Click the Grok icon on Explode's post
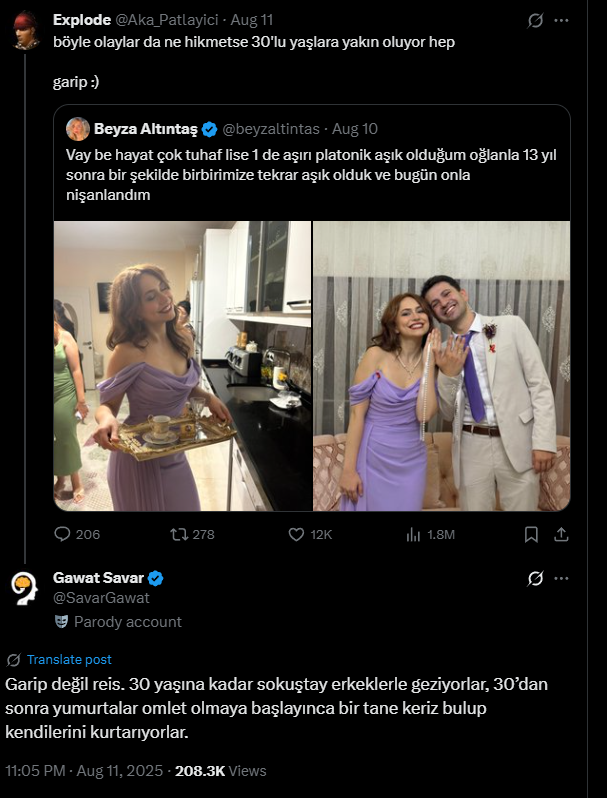 tap(535, 20)
